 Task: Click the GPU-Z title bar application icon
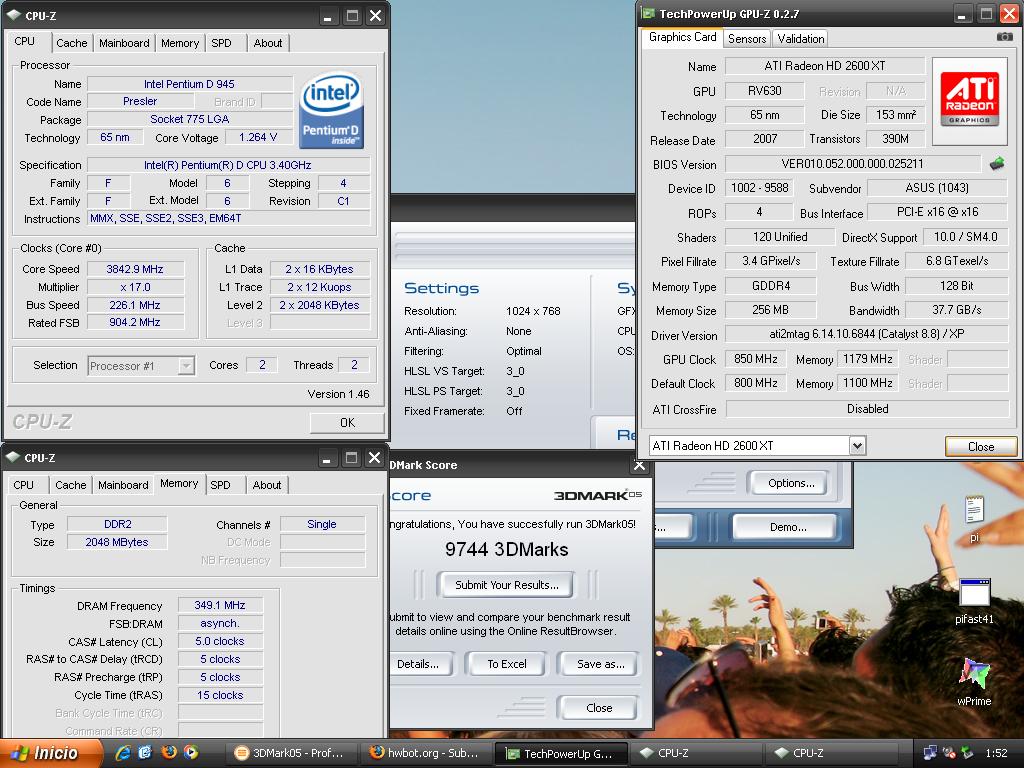point(648,14)
